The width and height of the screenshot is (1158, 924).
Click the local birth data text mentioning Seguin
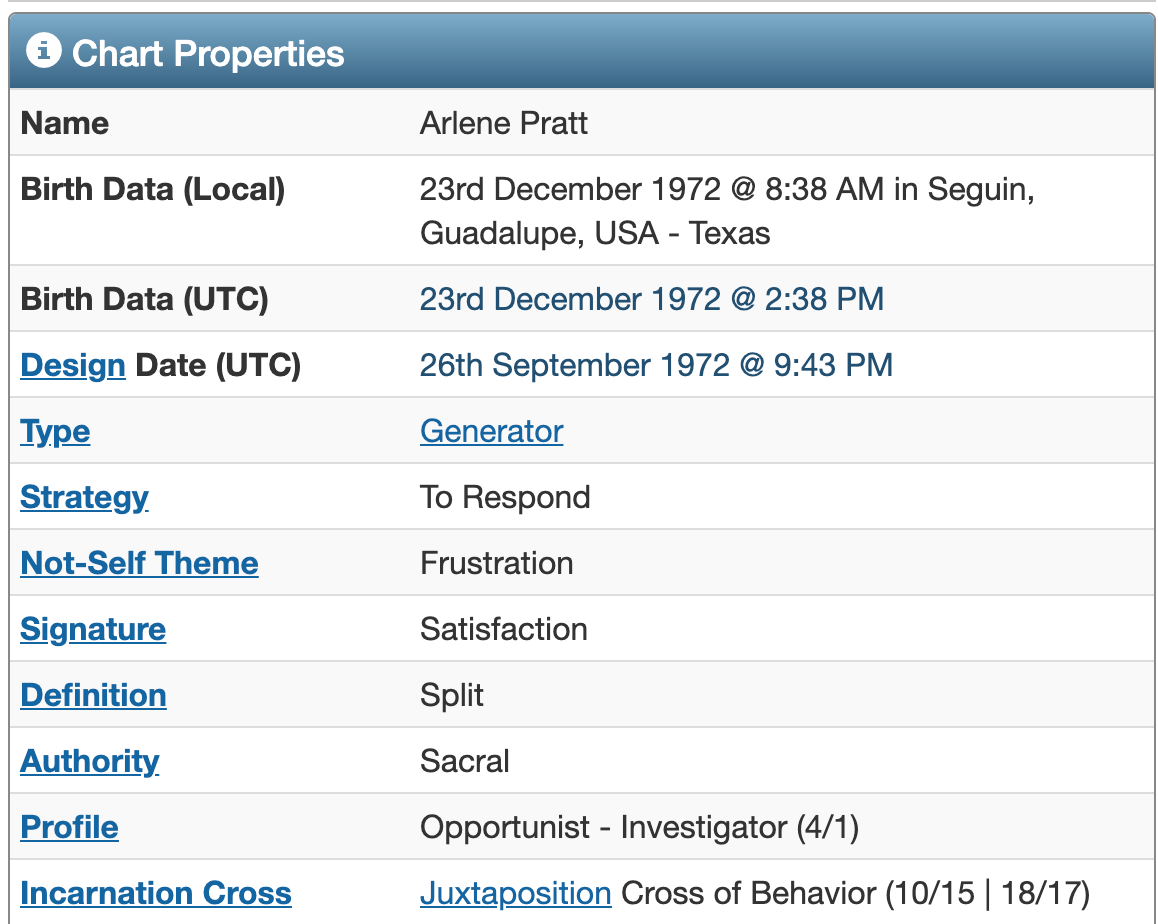[727, 211]
